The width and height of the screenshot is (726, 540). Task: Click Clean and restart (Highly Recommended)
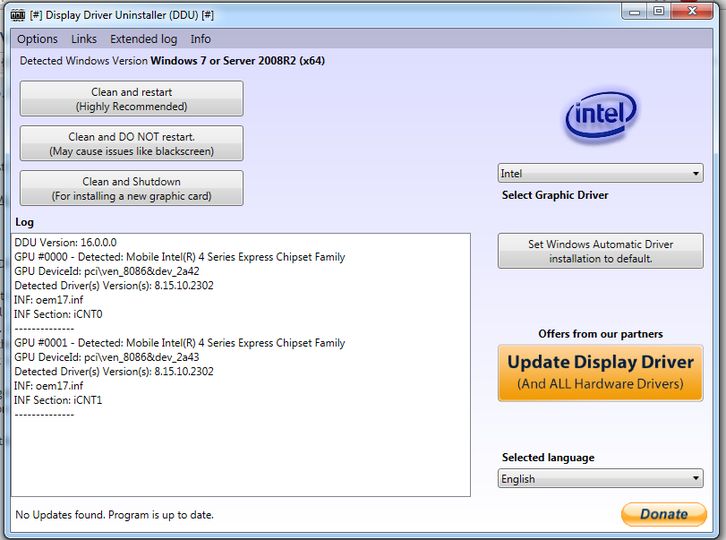[131, 99]
